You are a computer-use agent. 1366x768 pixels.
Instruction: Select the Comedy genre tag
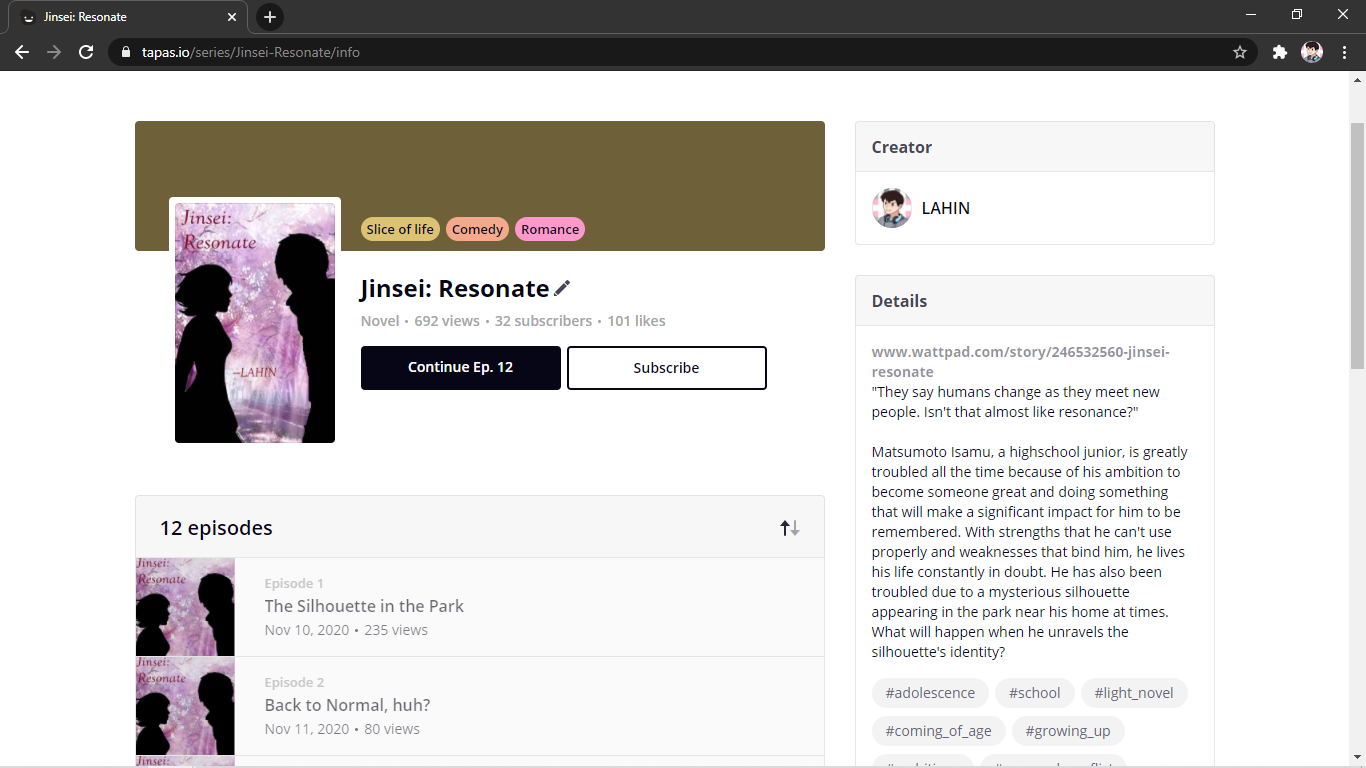click(x=477, y=229)
